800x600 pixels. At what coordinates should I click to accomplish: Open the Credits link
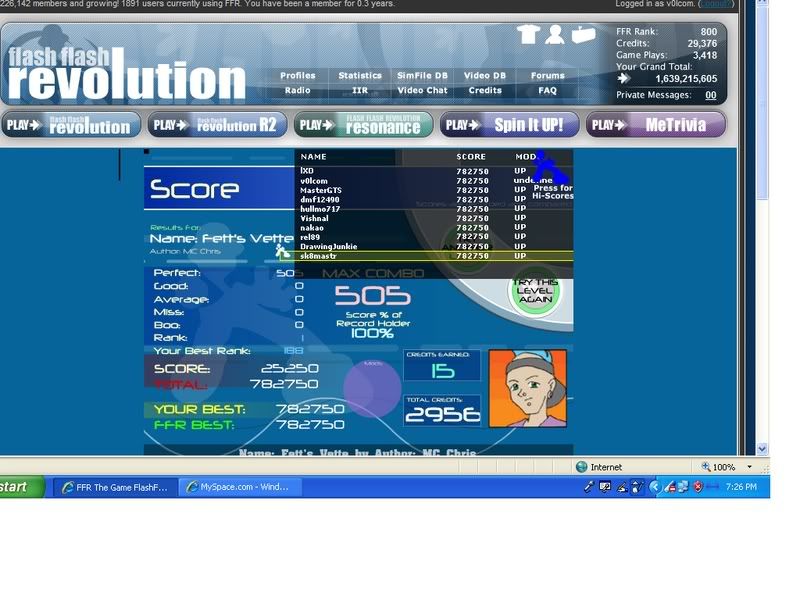[x=485, y=90]
